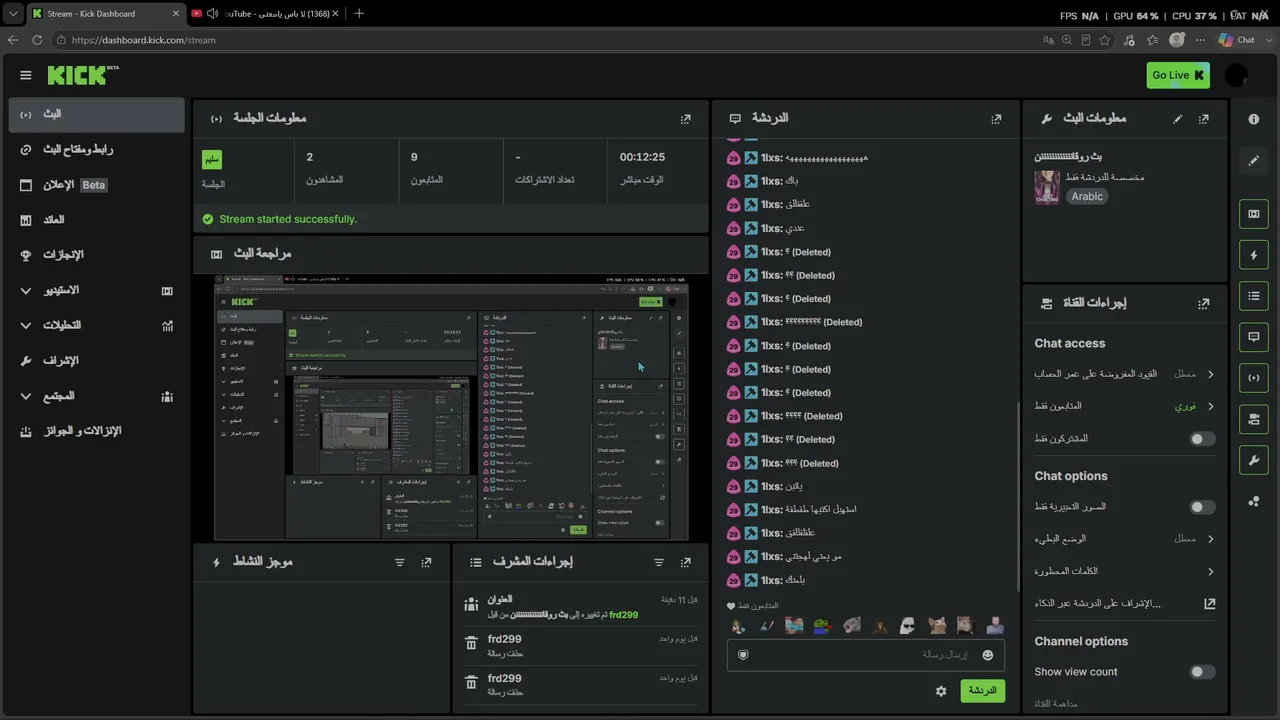Open الإنجازات in the sidebar

(x=96, y=255)
